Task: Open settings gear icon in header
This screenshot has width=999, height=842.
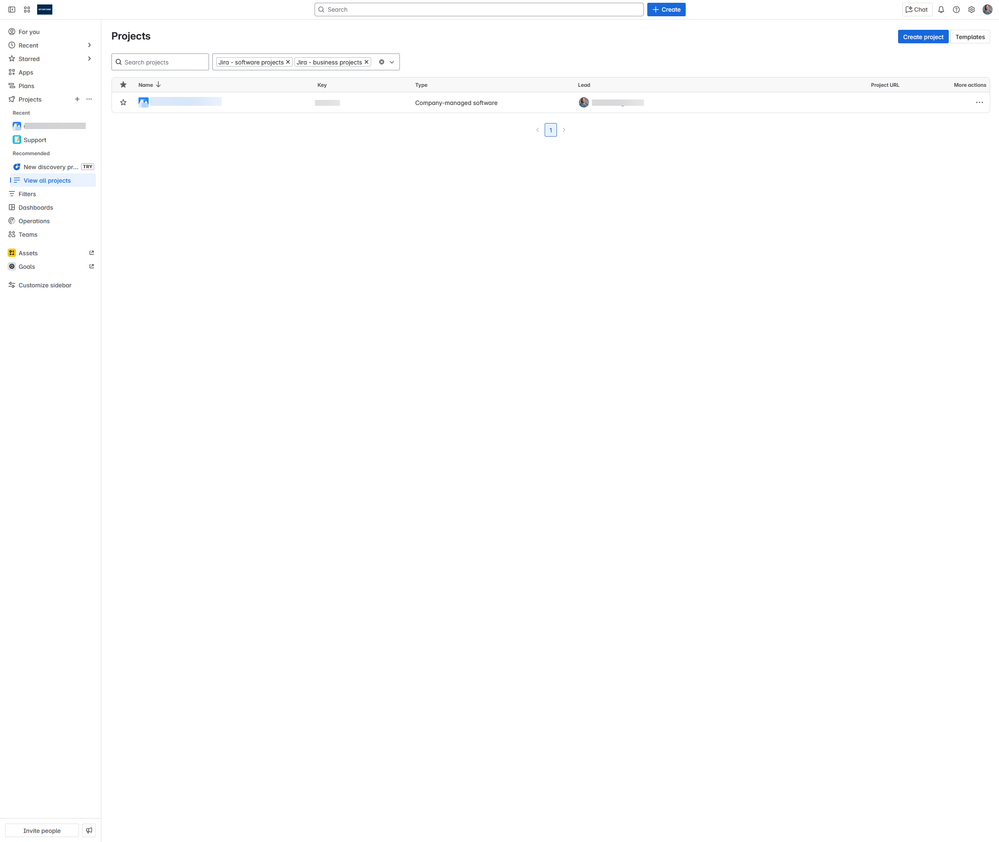Action: tap(972, 10)
